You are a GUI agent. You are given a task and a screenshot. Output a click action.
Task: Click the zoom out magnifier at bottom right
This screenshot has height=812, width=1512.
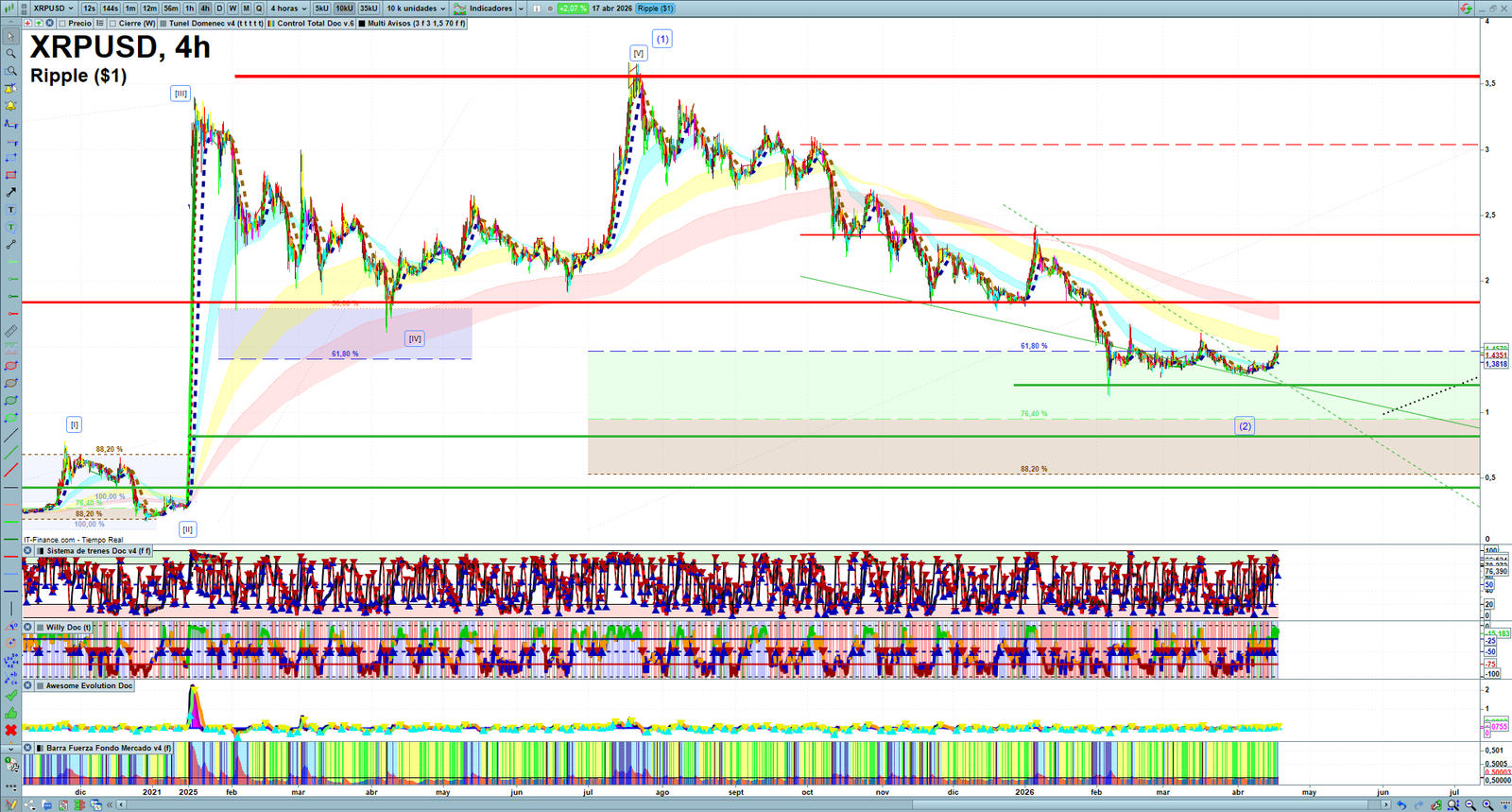[1470, 805]
